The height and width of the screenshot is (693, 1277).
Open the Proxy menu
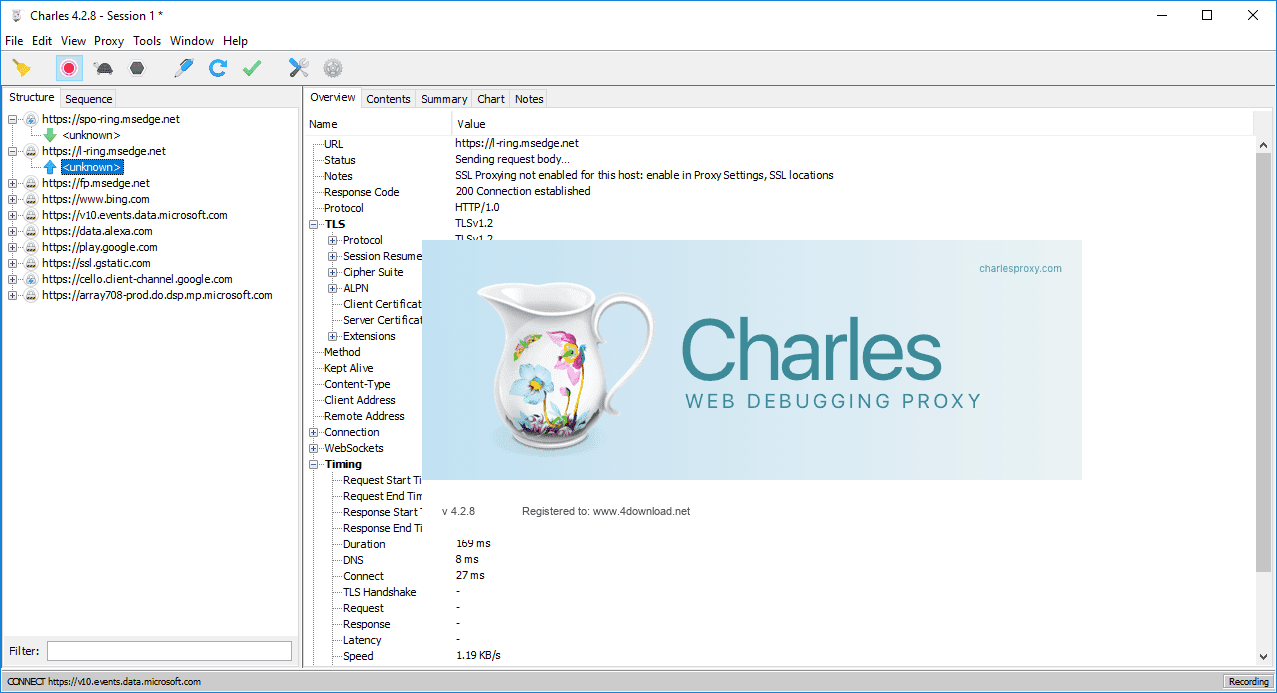tap(108, 41)
